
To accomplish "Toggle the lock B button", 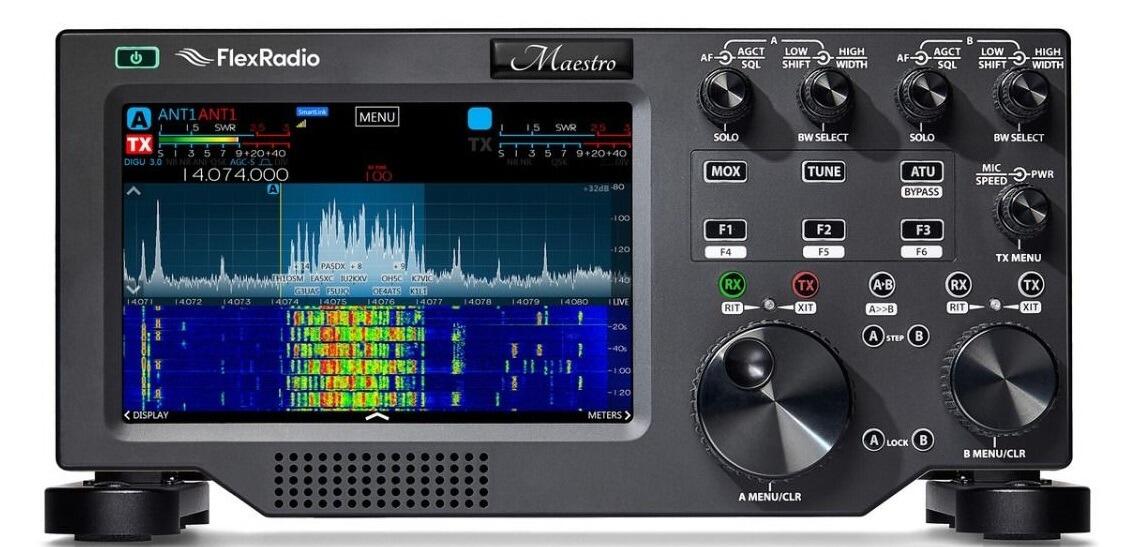I will pyautogui.click(x=923, y=440).
